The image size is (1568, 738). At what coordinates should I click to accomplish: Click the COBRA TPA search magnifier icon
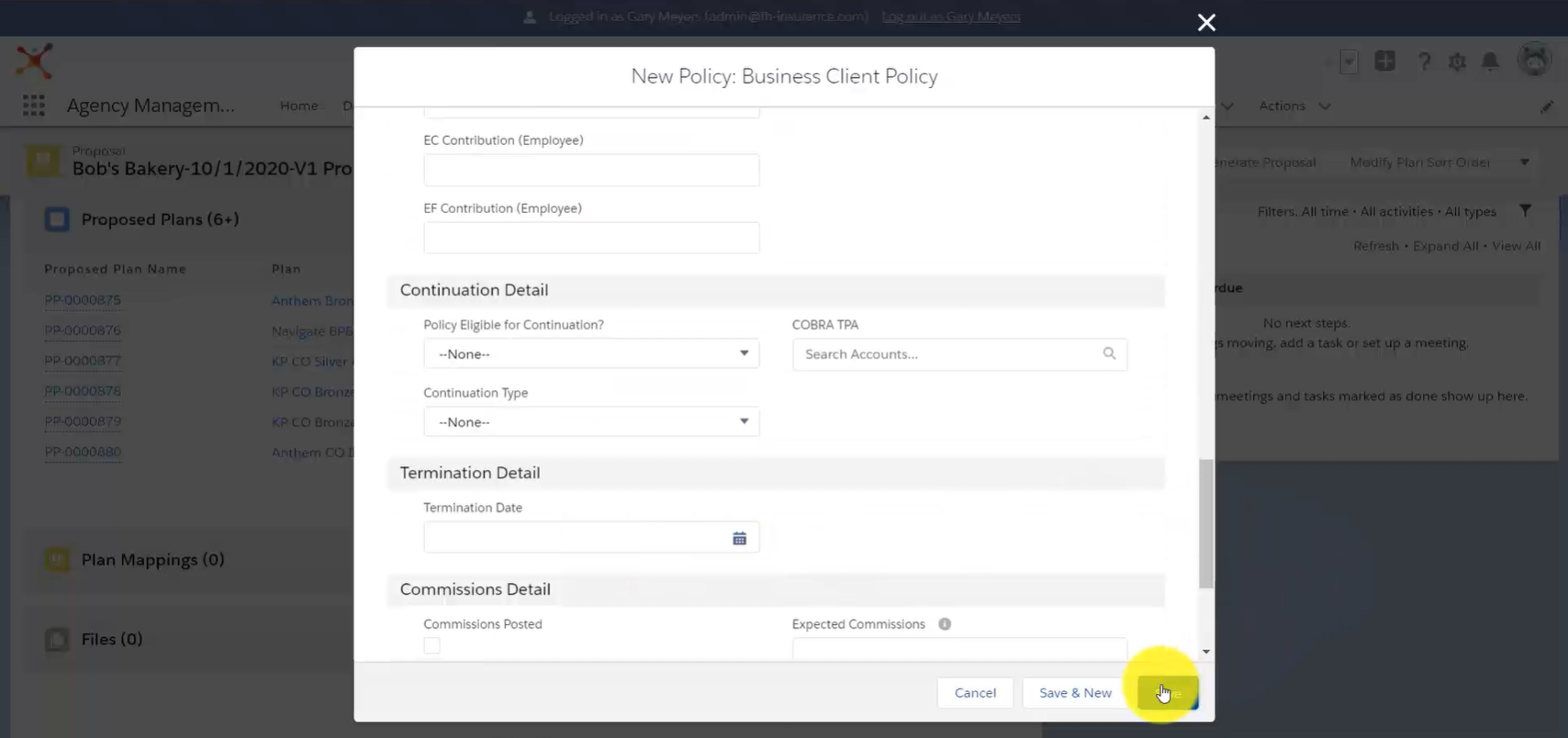pos(1109,353)
